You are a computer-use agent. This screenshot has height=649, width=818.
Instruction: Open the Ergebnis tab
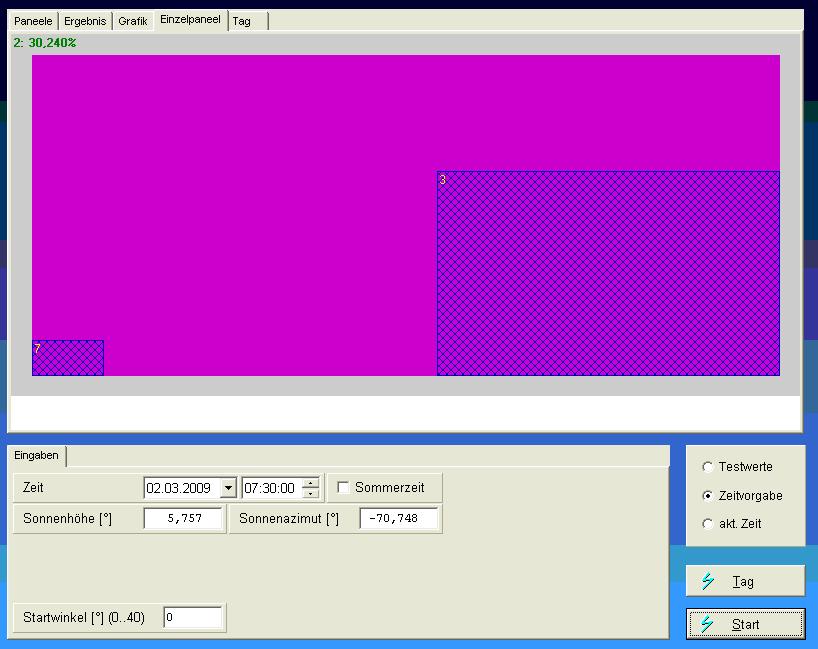click(85, 21)
